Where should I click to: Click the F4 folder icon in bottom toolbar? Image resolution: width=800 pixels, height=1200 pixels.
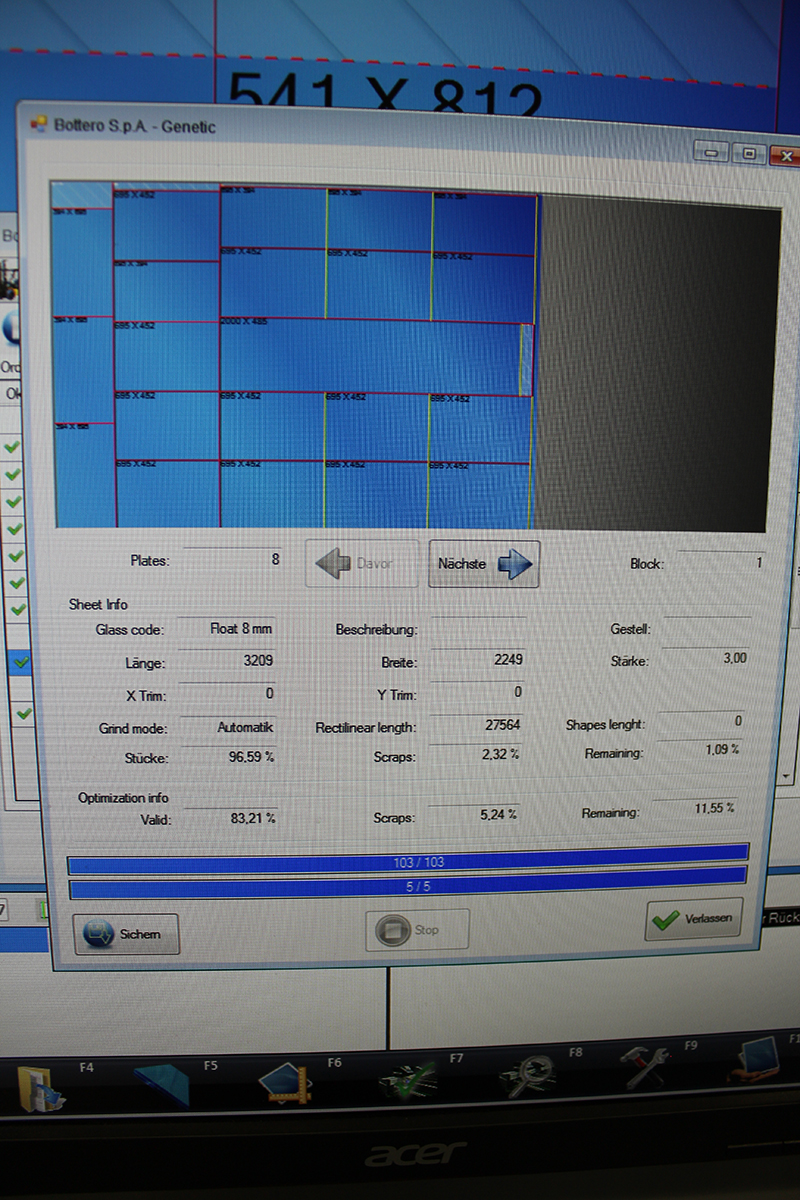pyautogui.click(x=42, y=1087)
